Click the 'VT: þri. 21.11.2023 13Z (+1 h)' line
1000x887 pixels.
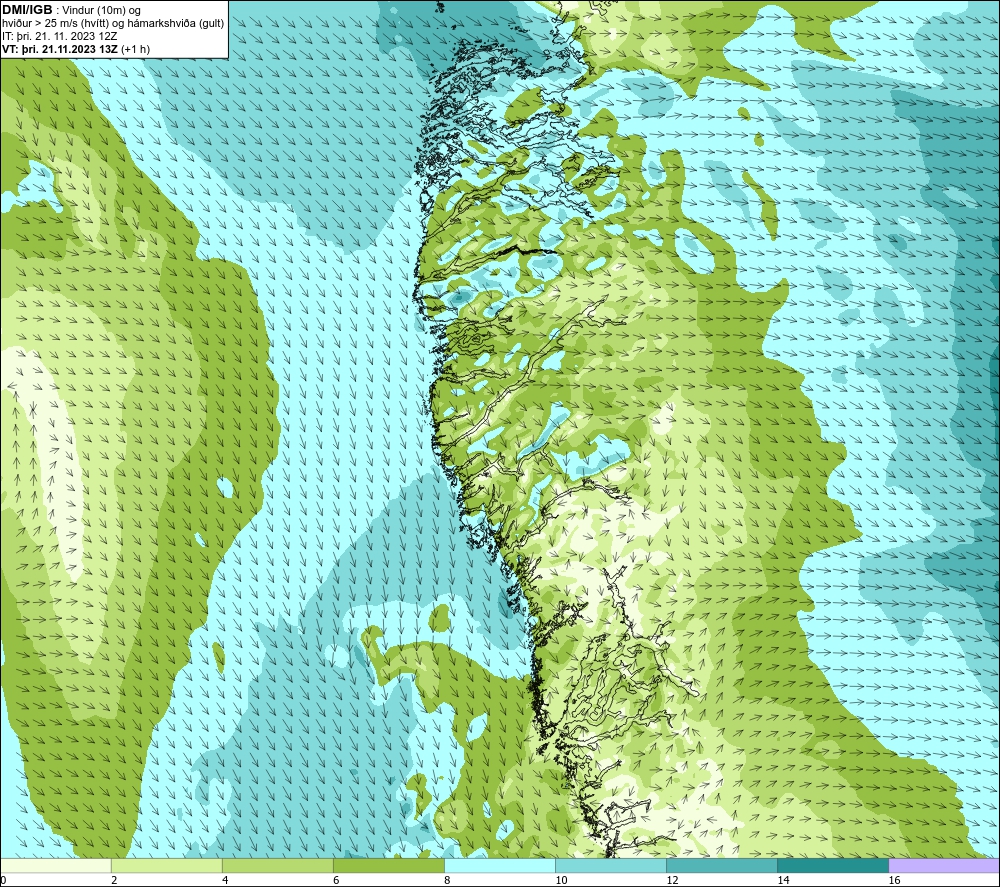76,49
